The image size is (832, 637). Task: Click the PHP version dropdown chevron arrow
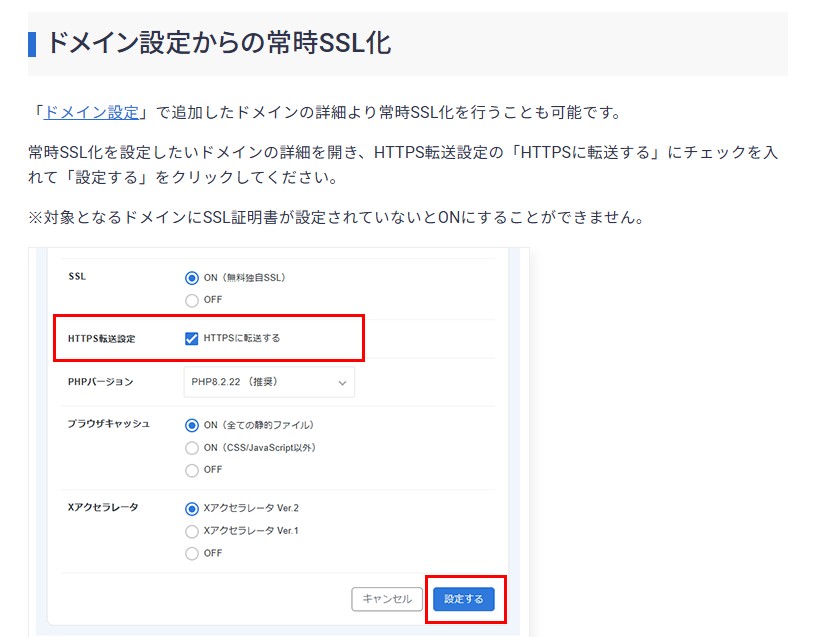pos(342,383)
